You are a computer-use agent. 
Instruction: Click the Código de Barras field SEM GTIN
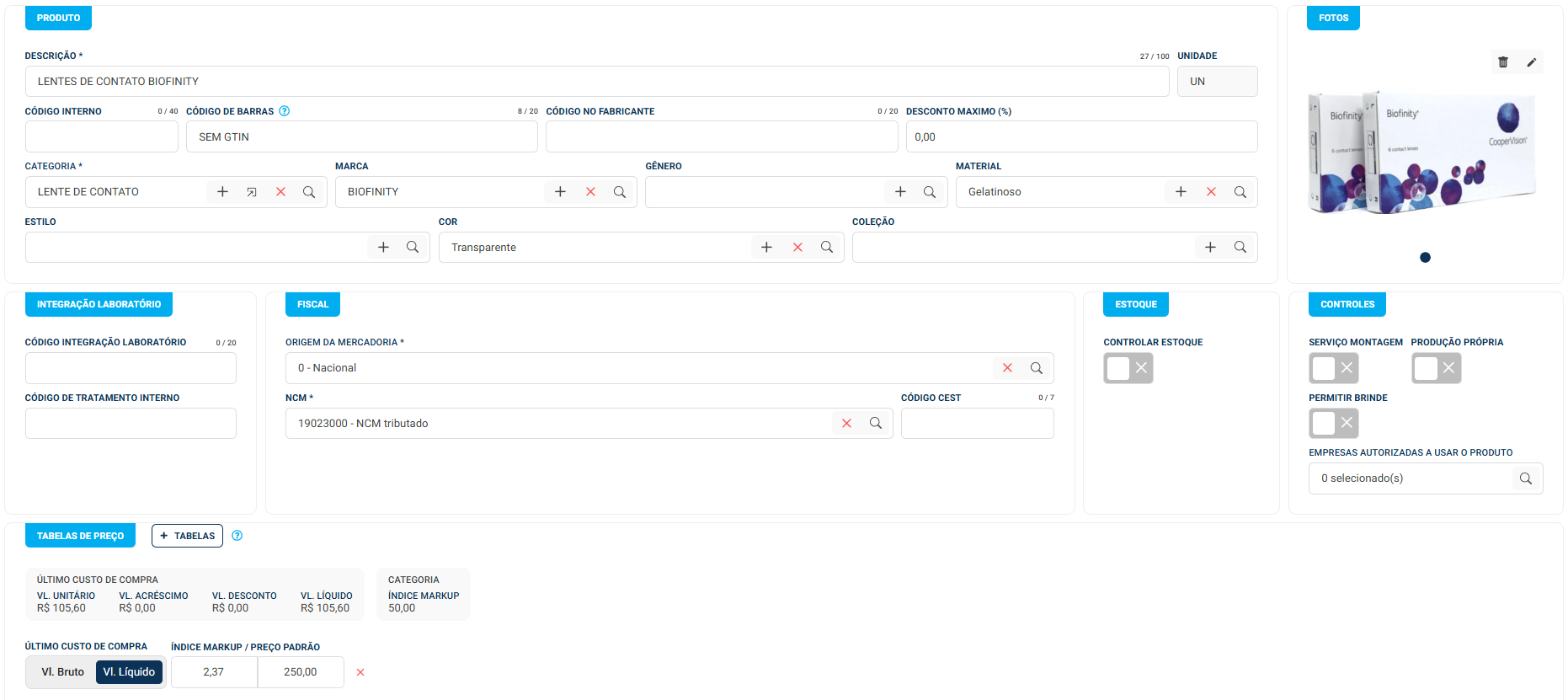tap(362, 136)
